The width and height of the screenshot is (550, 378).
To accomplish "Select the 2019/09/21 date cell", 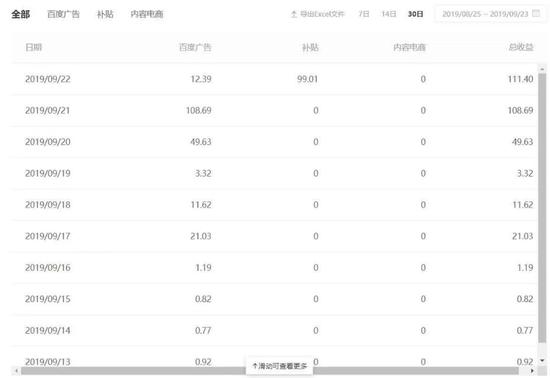I will coord(47,110).
